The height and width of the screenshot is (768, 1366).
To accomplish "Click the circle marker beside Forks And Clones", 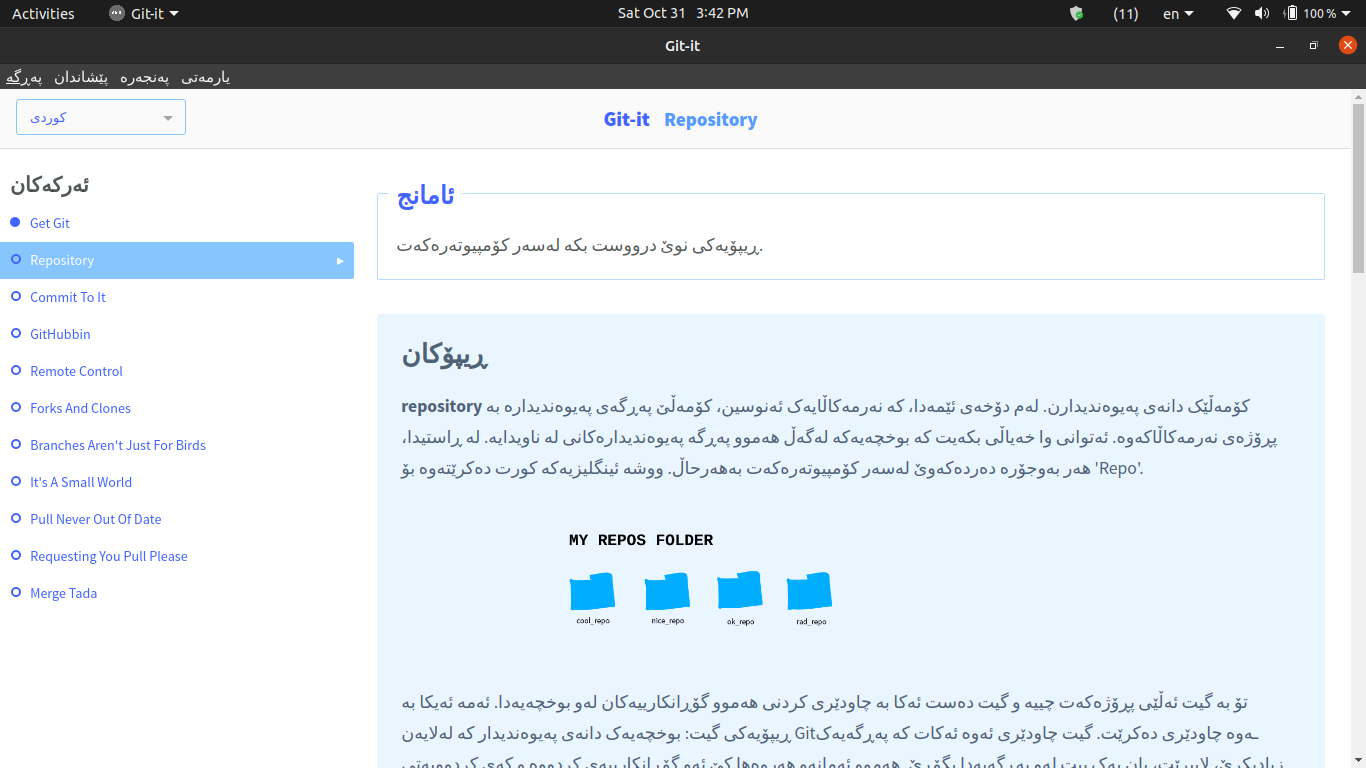I will 15,407.
